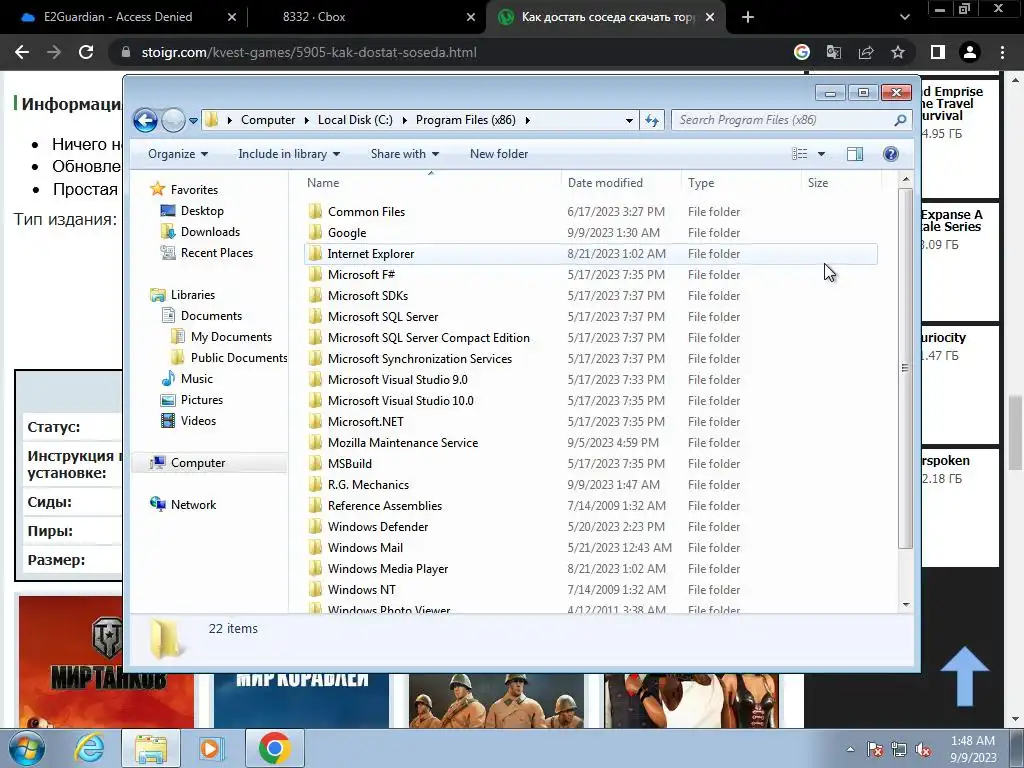The image size is (1024, 768).
Task: Click the blue scroll-to-top arrow on webpage
Action: coord(965,677)
